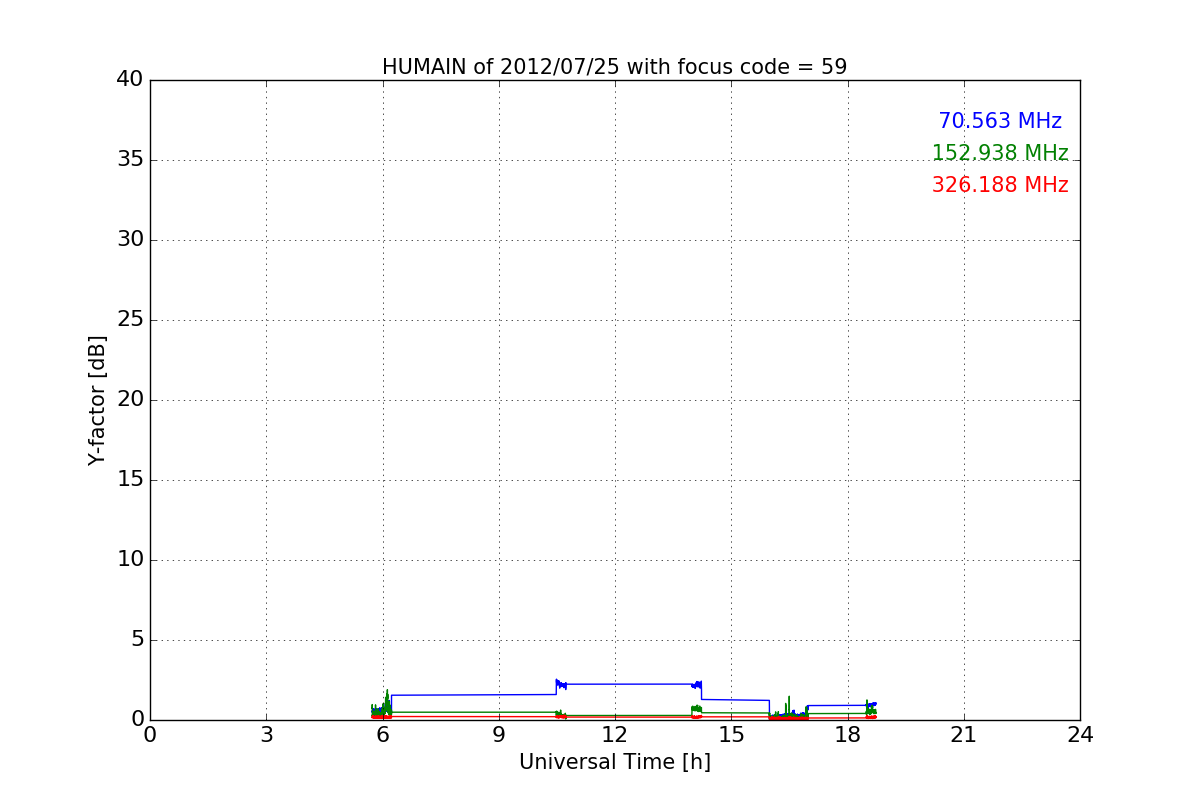This screenshot has height=800, width=1200.
Task: Select the red '326.188 MHz' legend label
Action: point(1000,185)
